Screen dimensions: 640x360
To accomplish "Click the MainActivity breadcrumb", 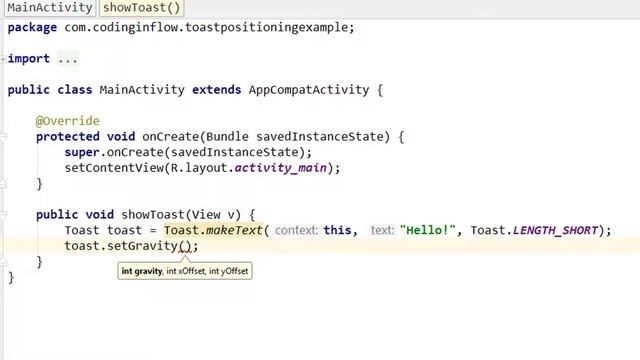I will pyautogui.click(x=50, y=7).
